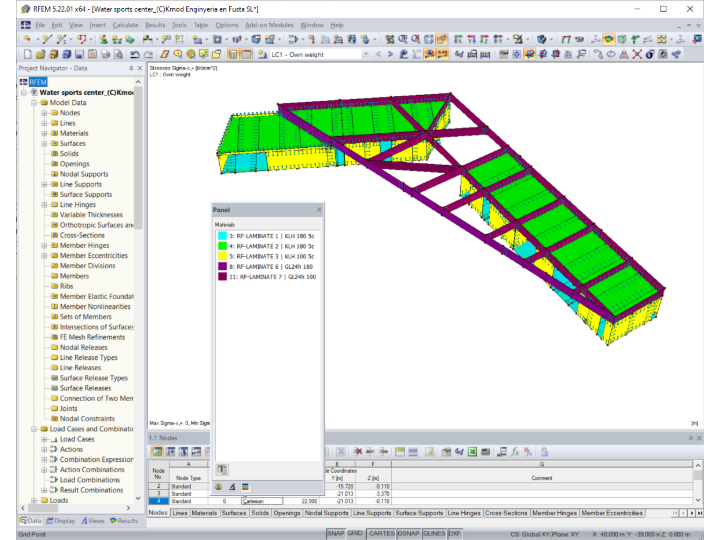Toggle GLINES in status bar
Screen dimensions: 720x540
click(x=434, y=534)
